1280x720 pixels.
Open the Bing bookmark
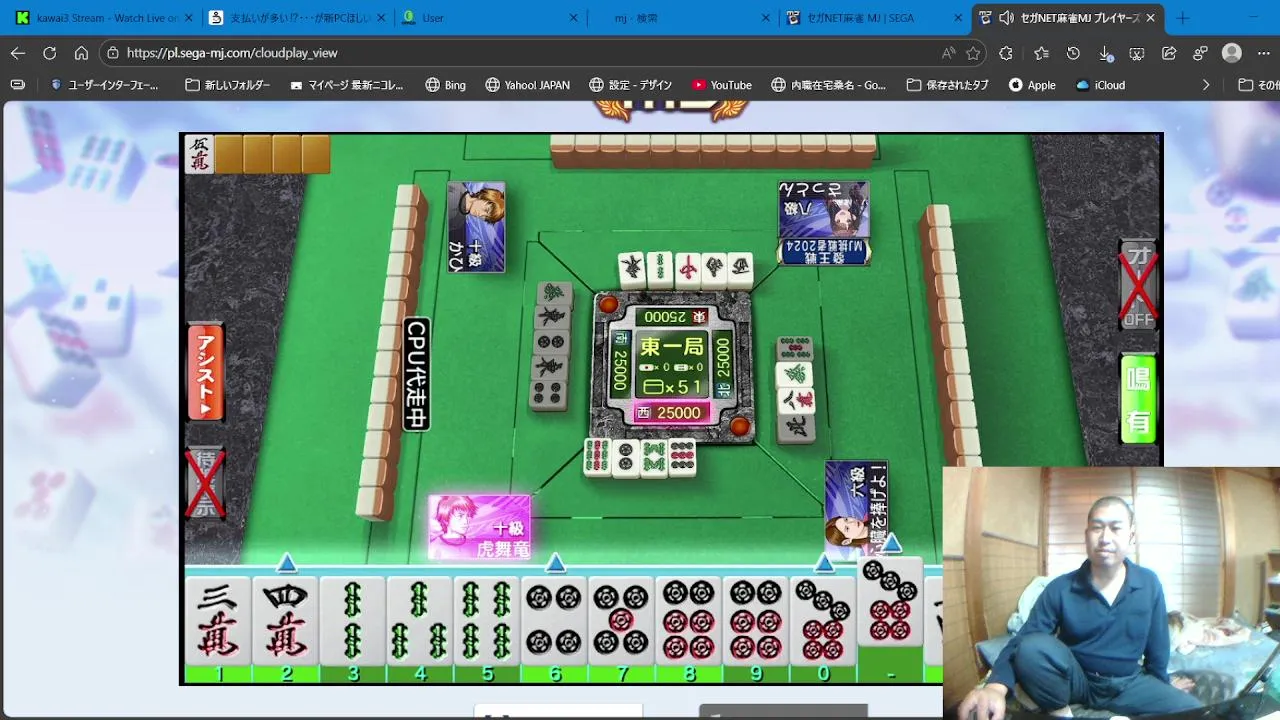point(445,85)
